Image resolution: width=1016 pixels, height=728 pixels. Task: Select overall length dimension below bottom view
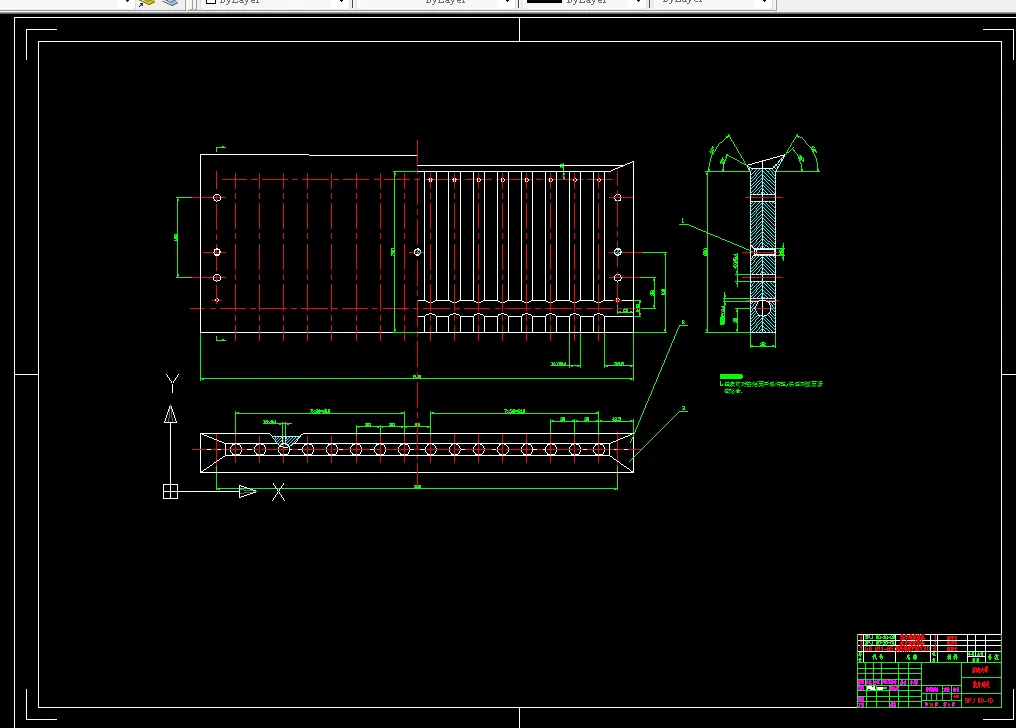pyautogui.click(x=417, y=487)
